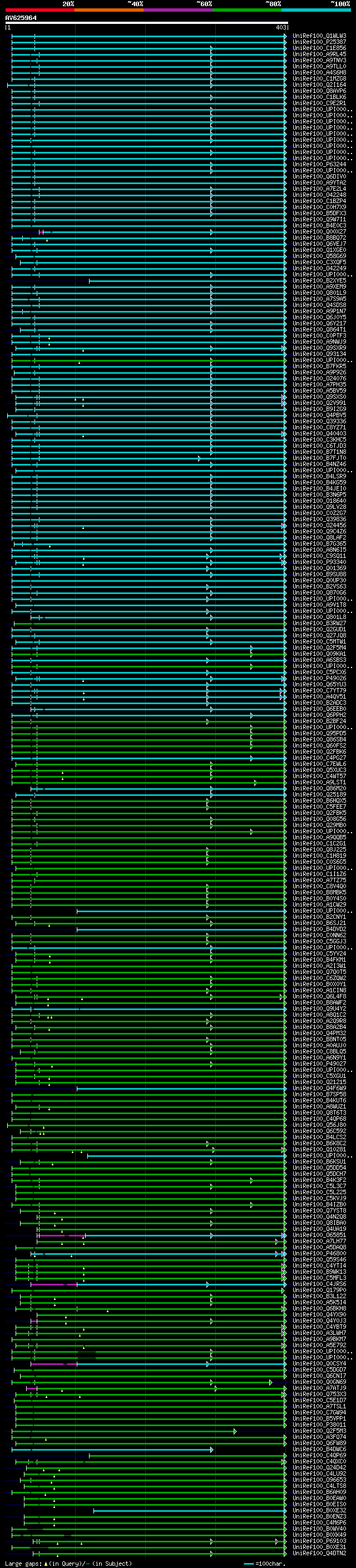
Task: Choose the UniRef100_Q09KA1 label
Action: click(319, 654)
